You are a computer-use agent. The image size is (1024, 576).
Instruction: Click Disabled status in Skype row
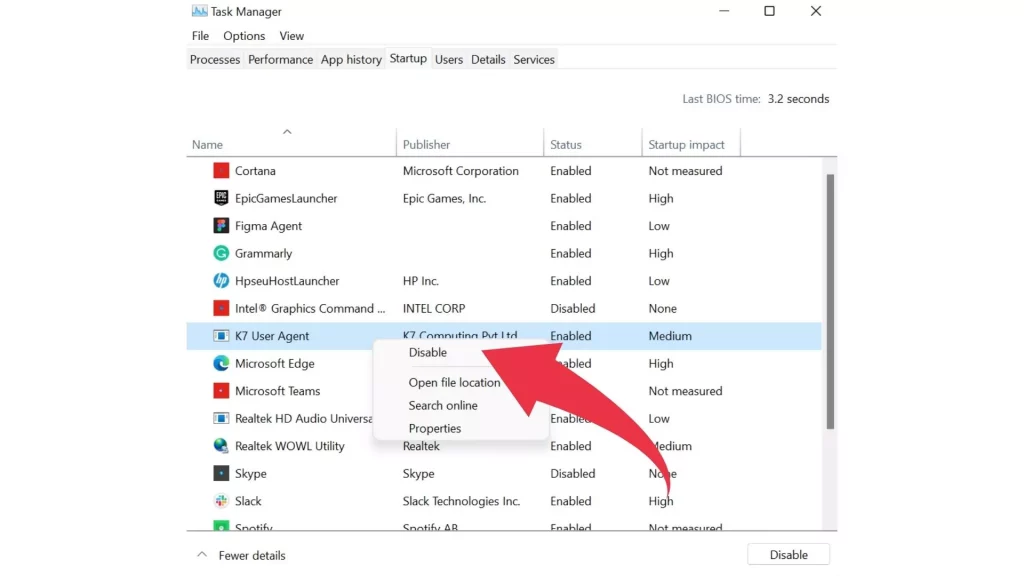[x=573, y=473]
